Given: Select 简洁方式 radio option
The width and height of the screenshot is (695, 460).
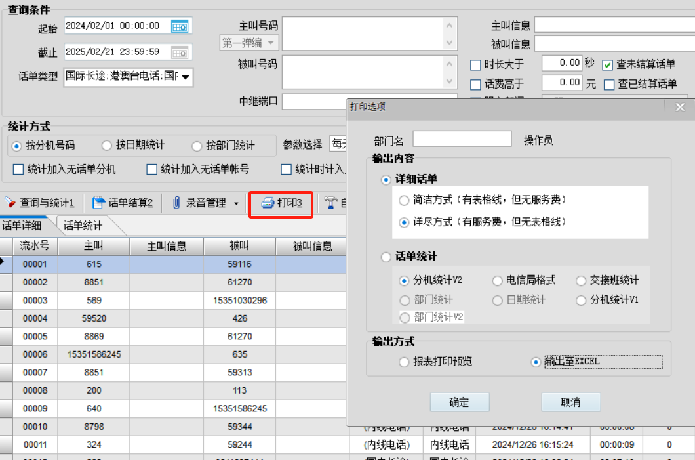Looking at the screenshot, I should coord(404,200).
